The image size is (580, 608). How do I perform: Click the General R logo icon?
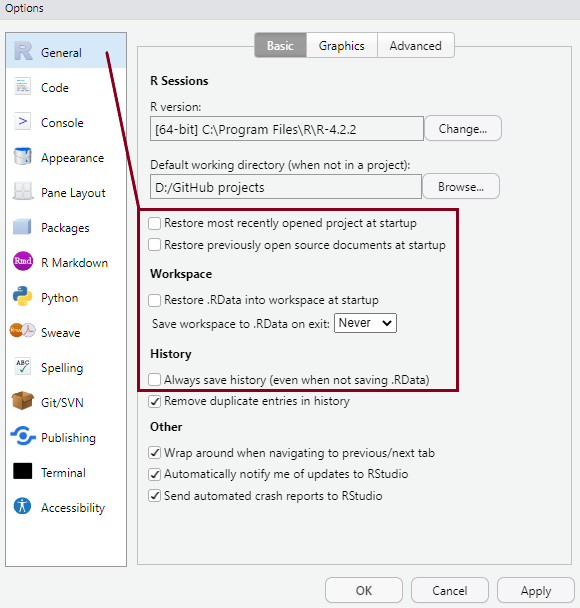pyautogui.click(x=23, y=51)
